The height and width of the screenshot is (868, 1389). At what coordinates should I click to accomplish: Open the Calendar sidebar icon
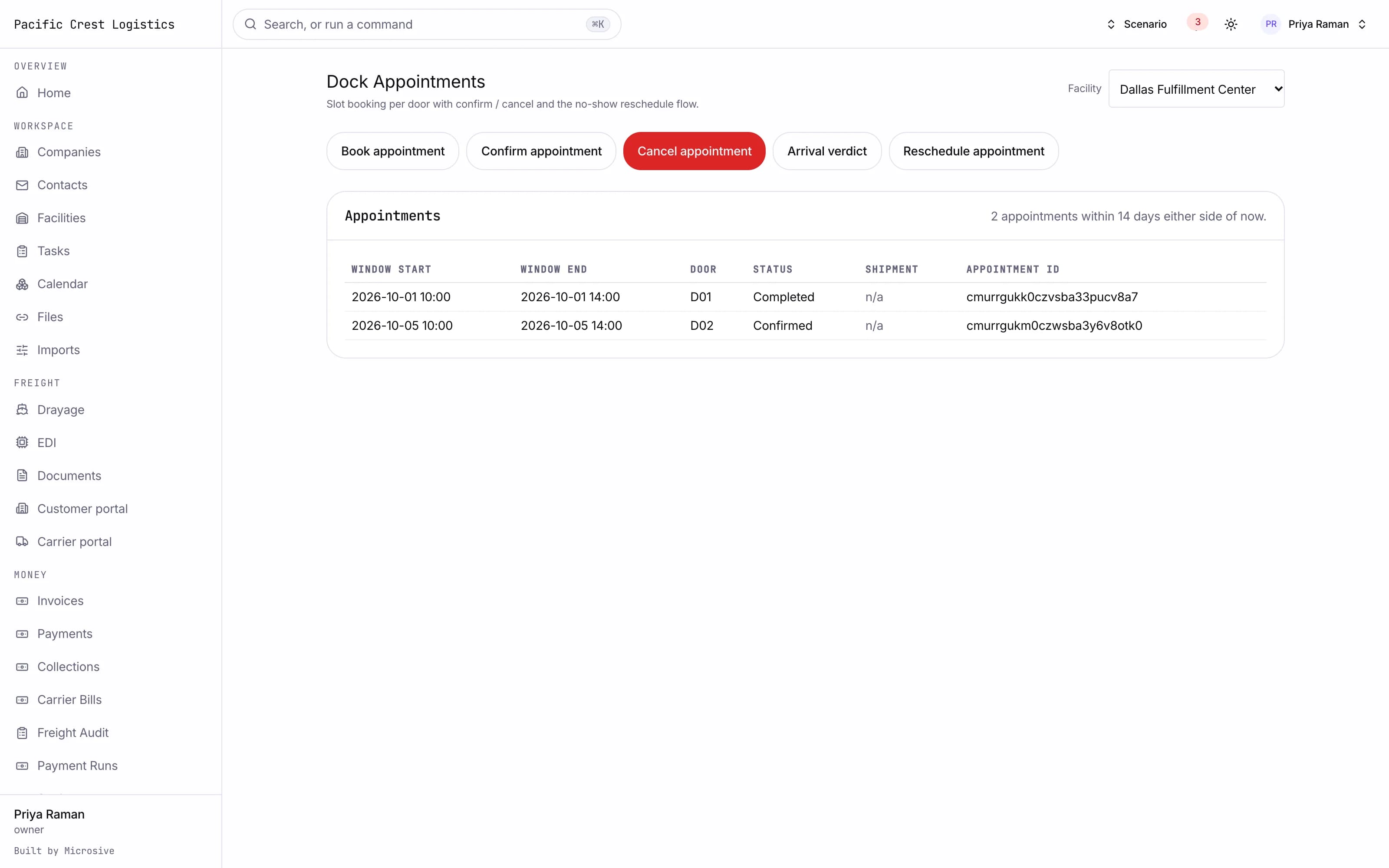tap(22, 284)
